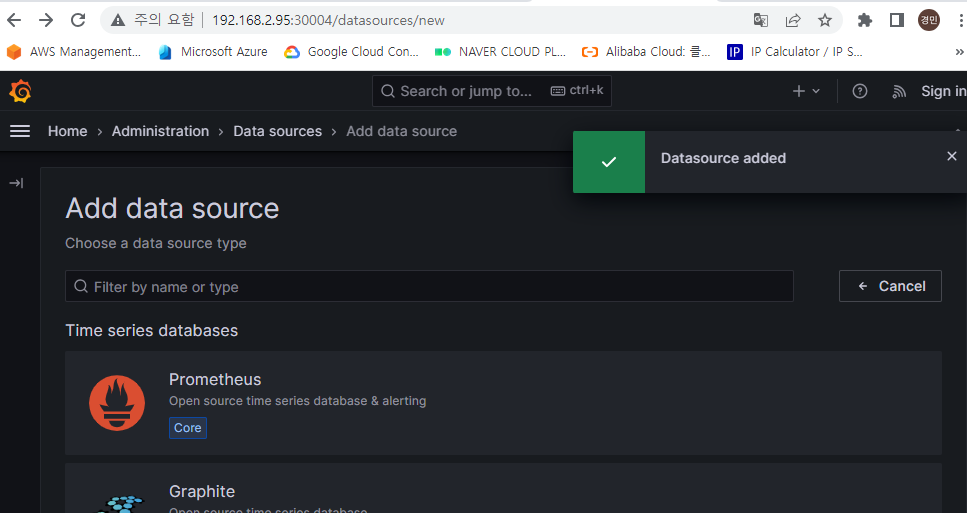Select the Prometheus data source name
This screenshot has height=513, width=967.
pyautogui.click(x=215, y=379)
